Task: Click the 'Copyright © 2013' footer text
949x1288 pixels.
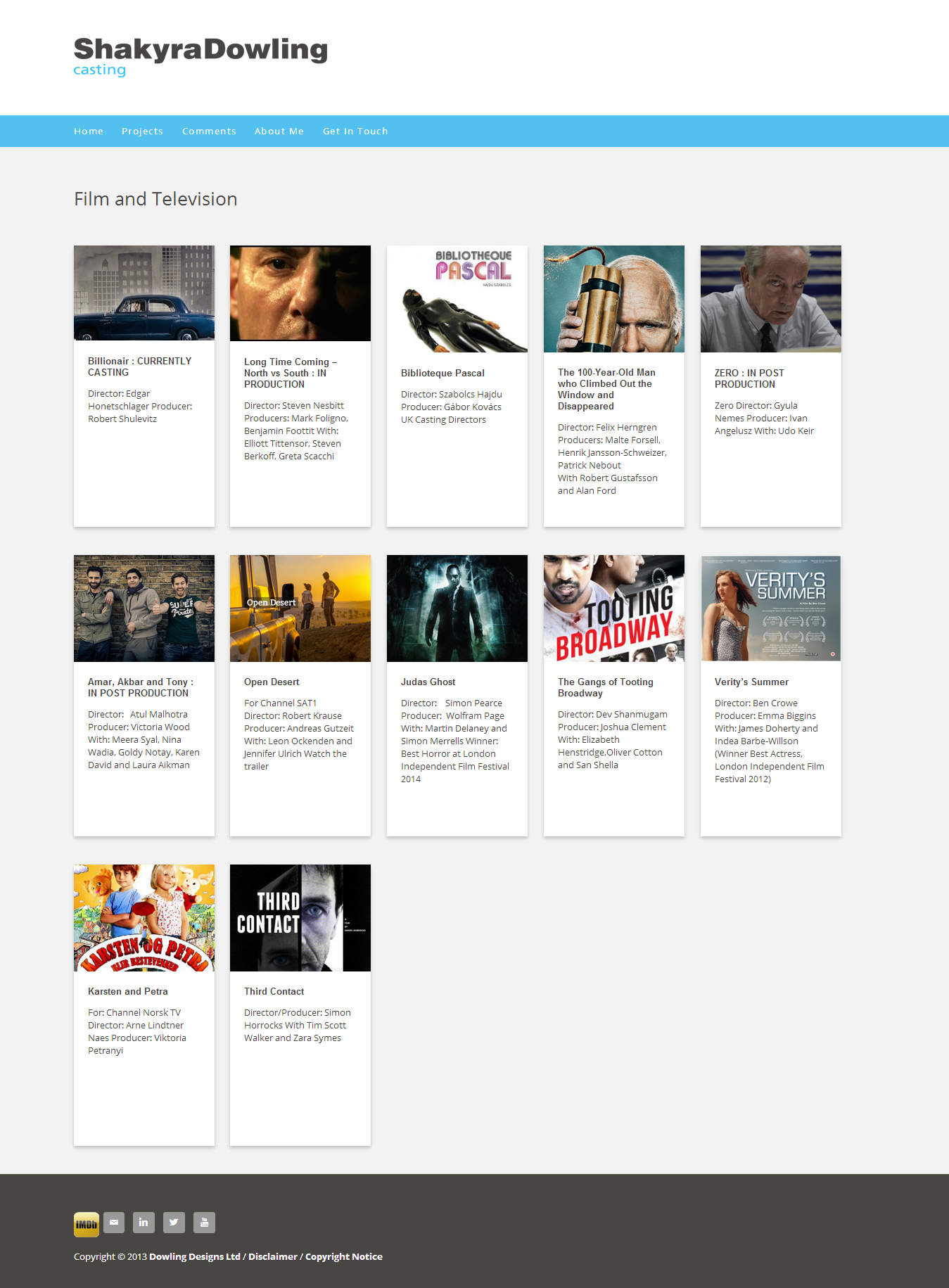Action: (110, 1256)
